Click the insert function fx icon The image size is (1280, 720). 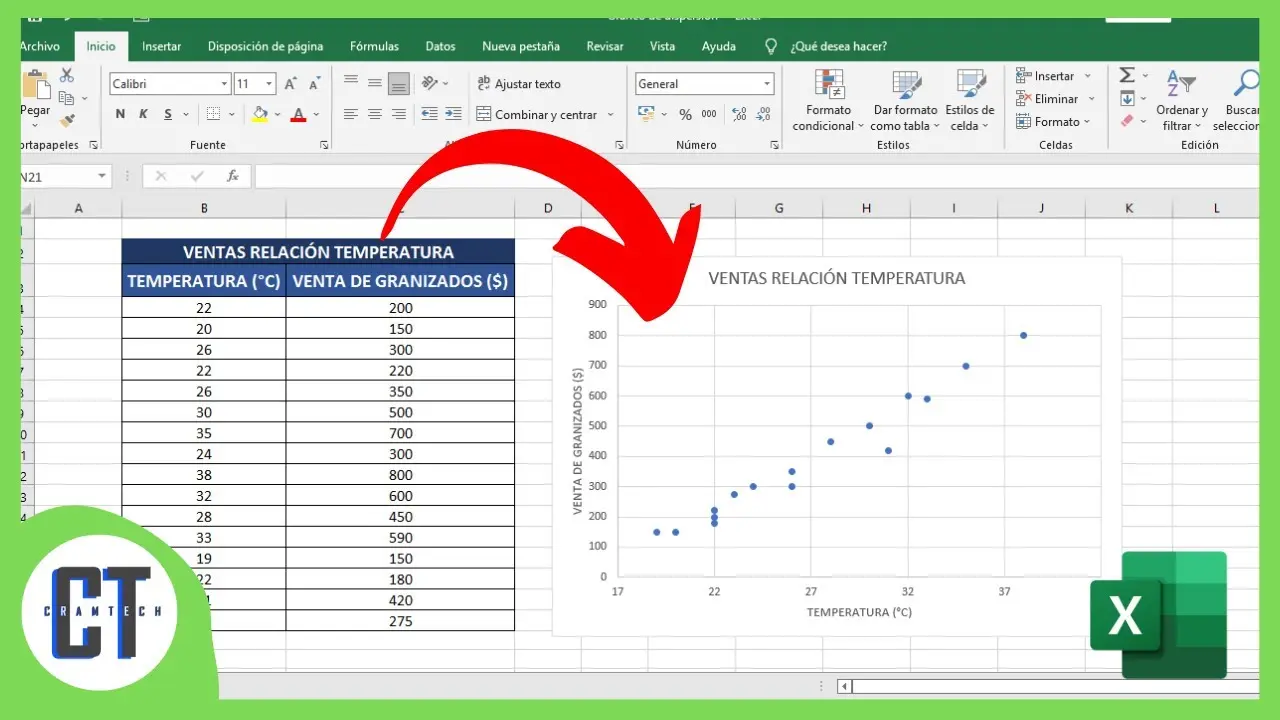(232, 176)
